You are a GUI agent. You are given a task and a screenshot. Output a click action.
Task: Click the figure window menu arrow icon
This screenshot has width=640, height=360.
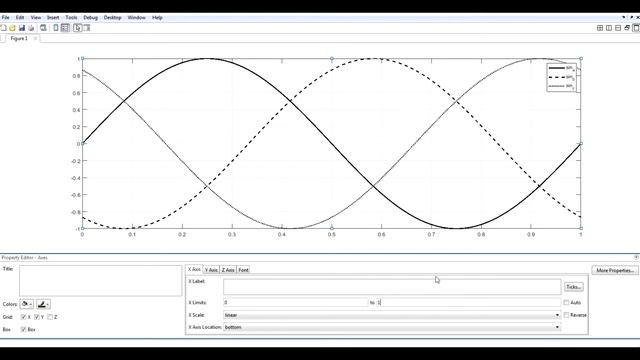[x=624, y=18]
